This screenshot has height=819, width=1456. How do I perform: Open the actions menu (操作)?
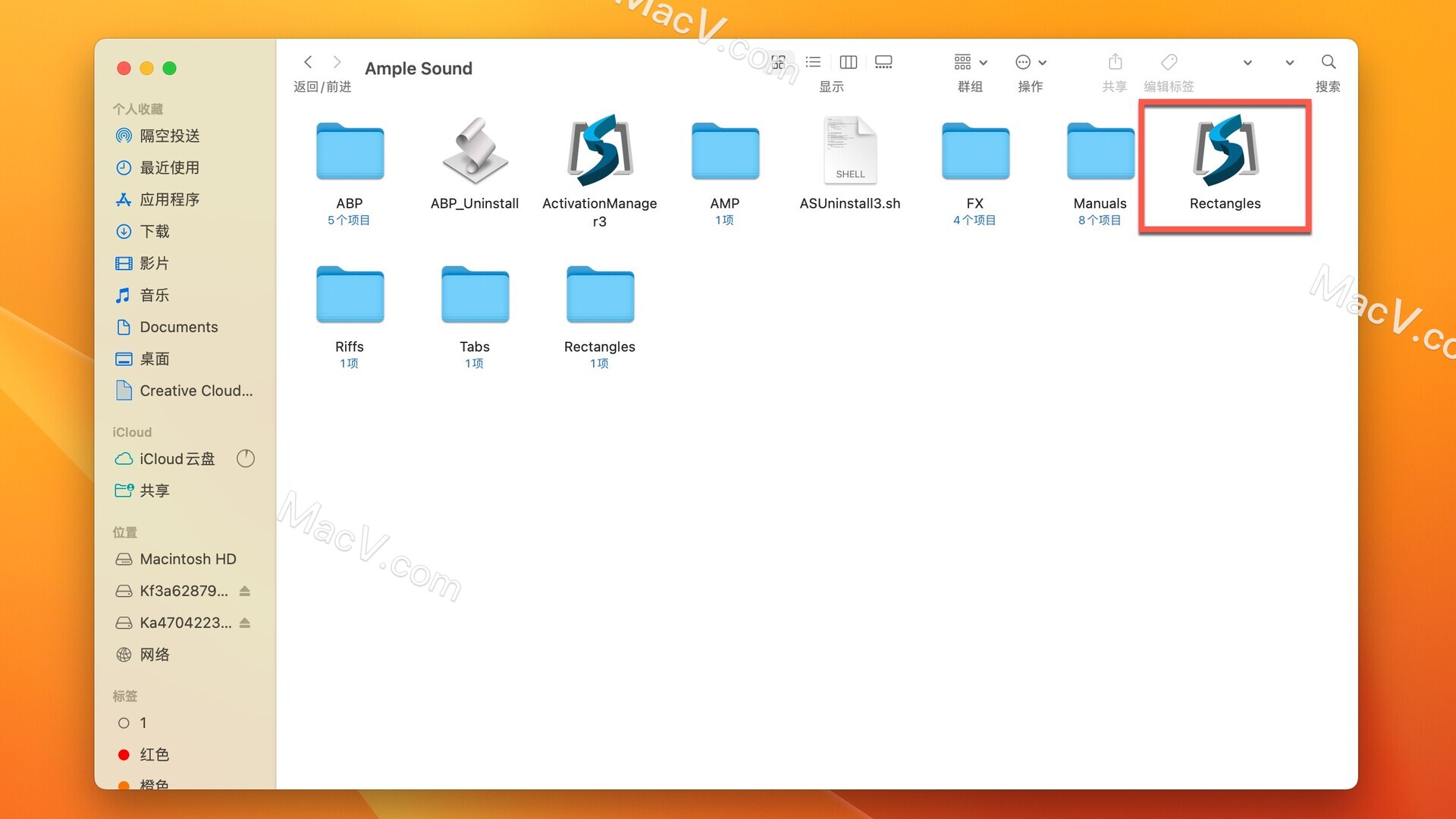click(x=1031, y=62)
